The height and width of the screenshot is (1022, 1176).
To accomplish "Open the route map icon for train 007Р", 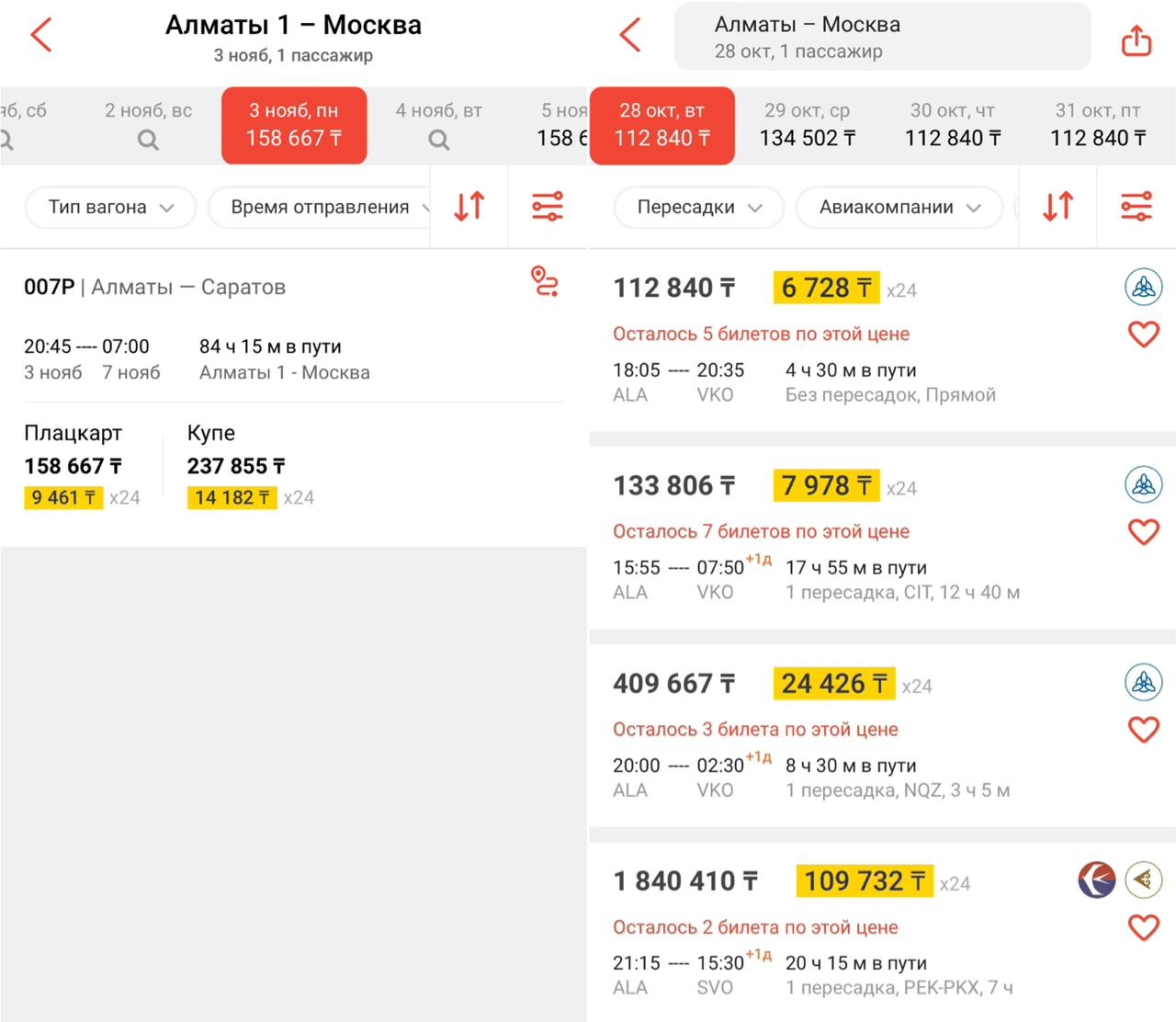I will pyautogui.click(x=545, y=281).
